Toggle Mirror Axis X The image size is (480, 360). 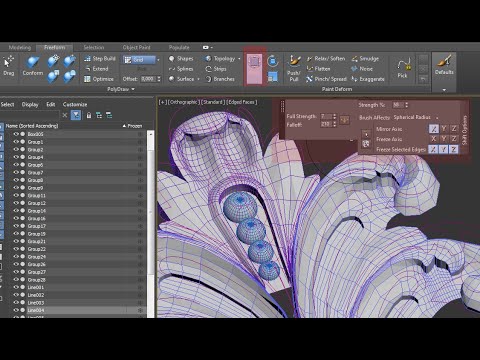click(x=433, y=129)
